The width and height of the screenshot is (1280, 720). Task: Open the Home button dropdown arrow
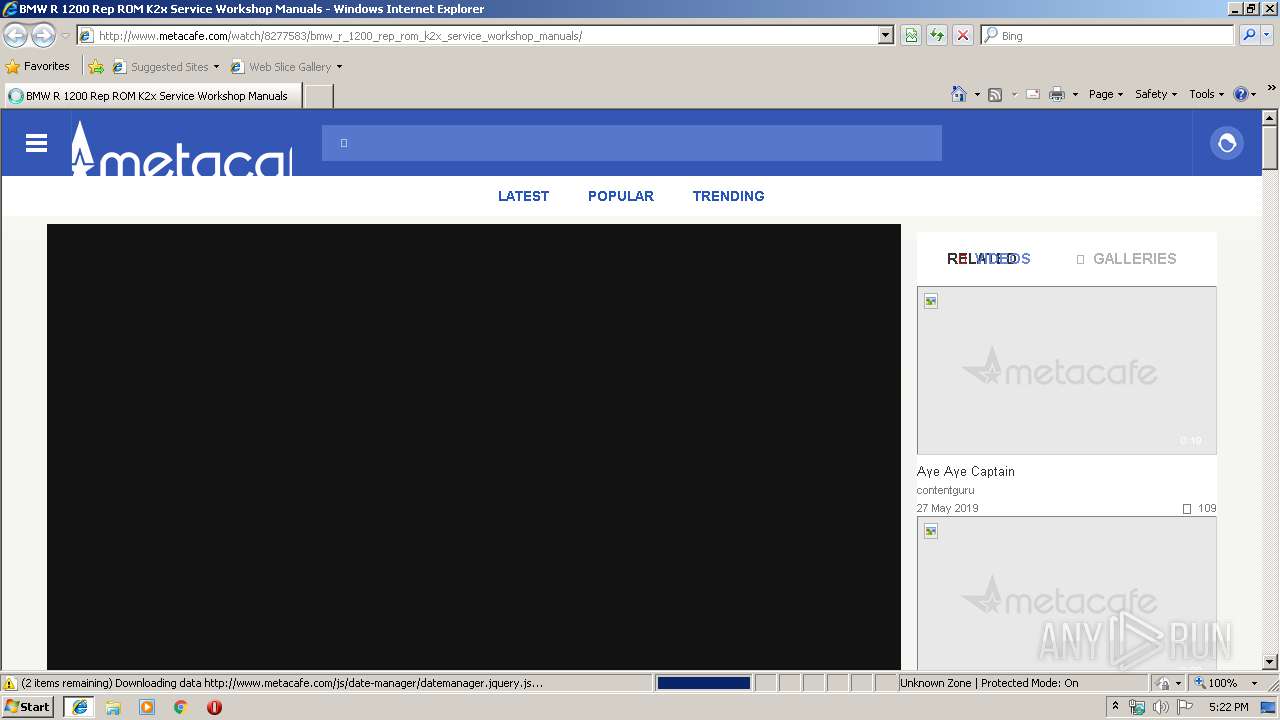click(x=976, y=94)
